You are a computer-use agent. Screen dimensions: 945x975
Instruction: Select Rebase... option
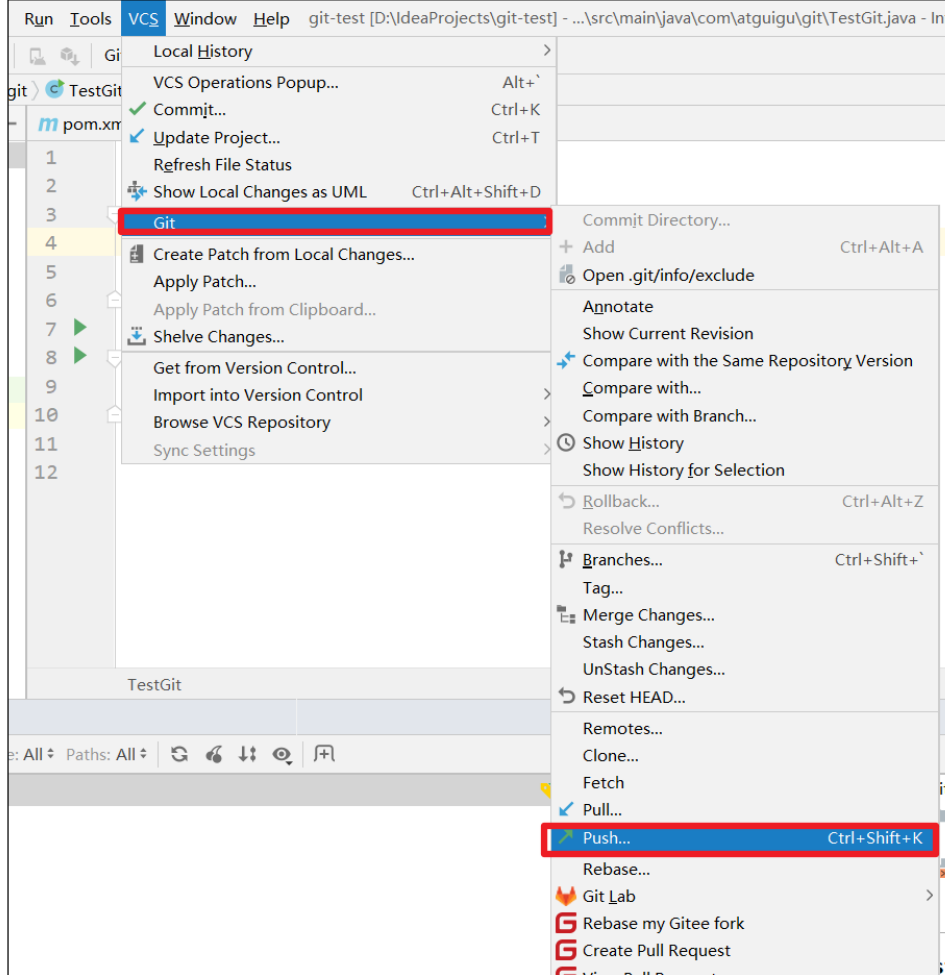point(745,869)
